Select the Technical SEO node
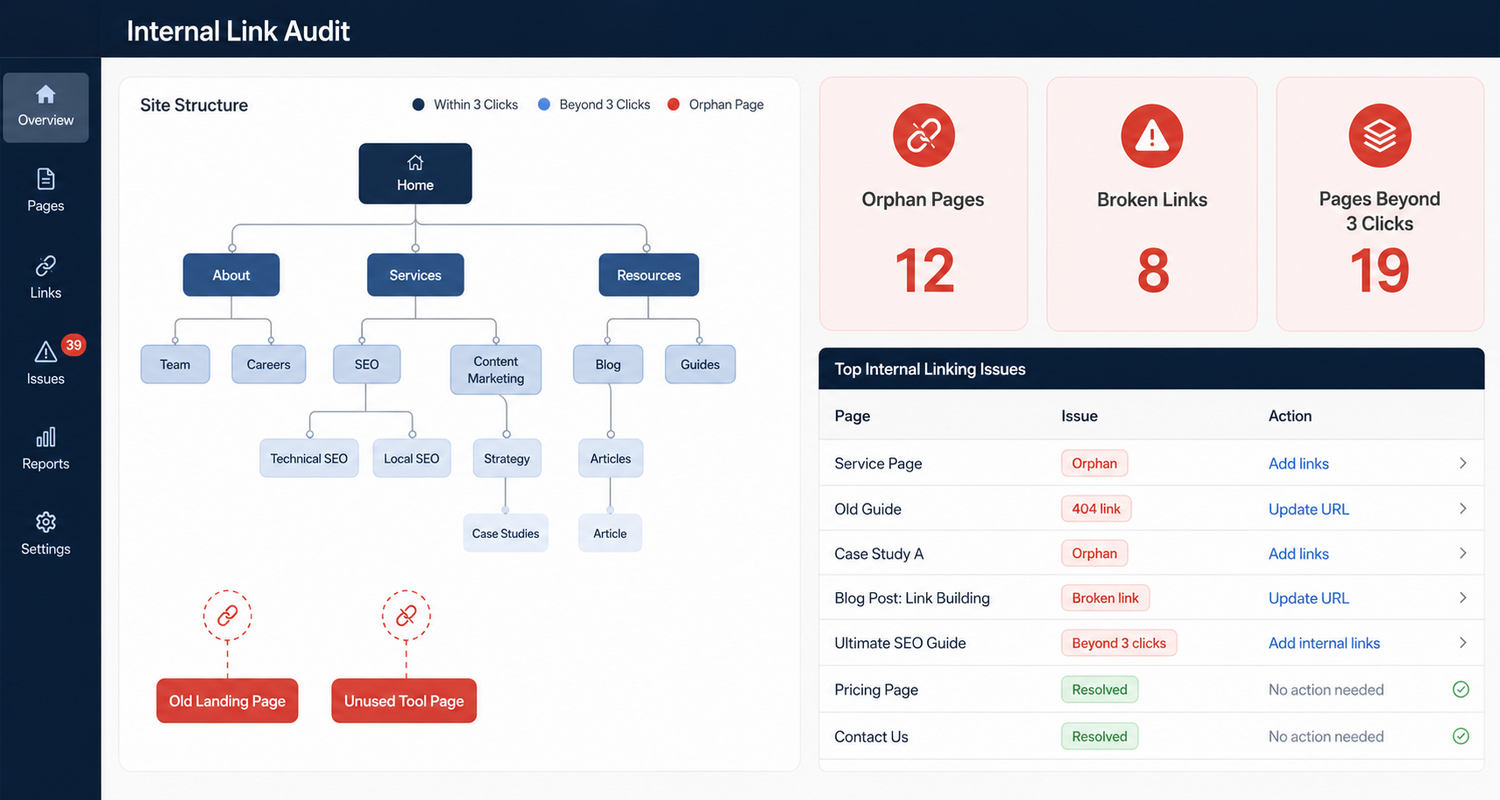This screenshot has height=800, width=1500. pos(309,459)
